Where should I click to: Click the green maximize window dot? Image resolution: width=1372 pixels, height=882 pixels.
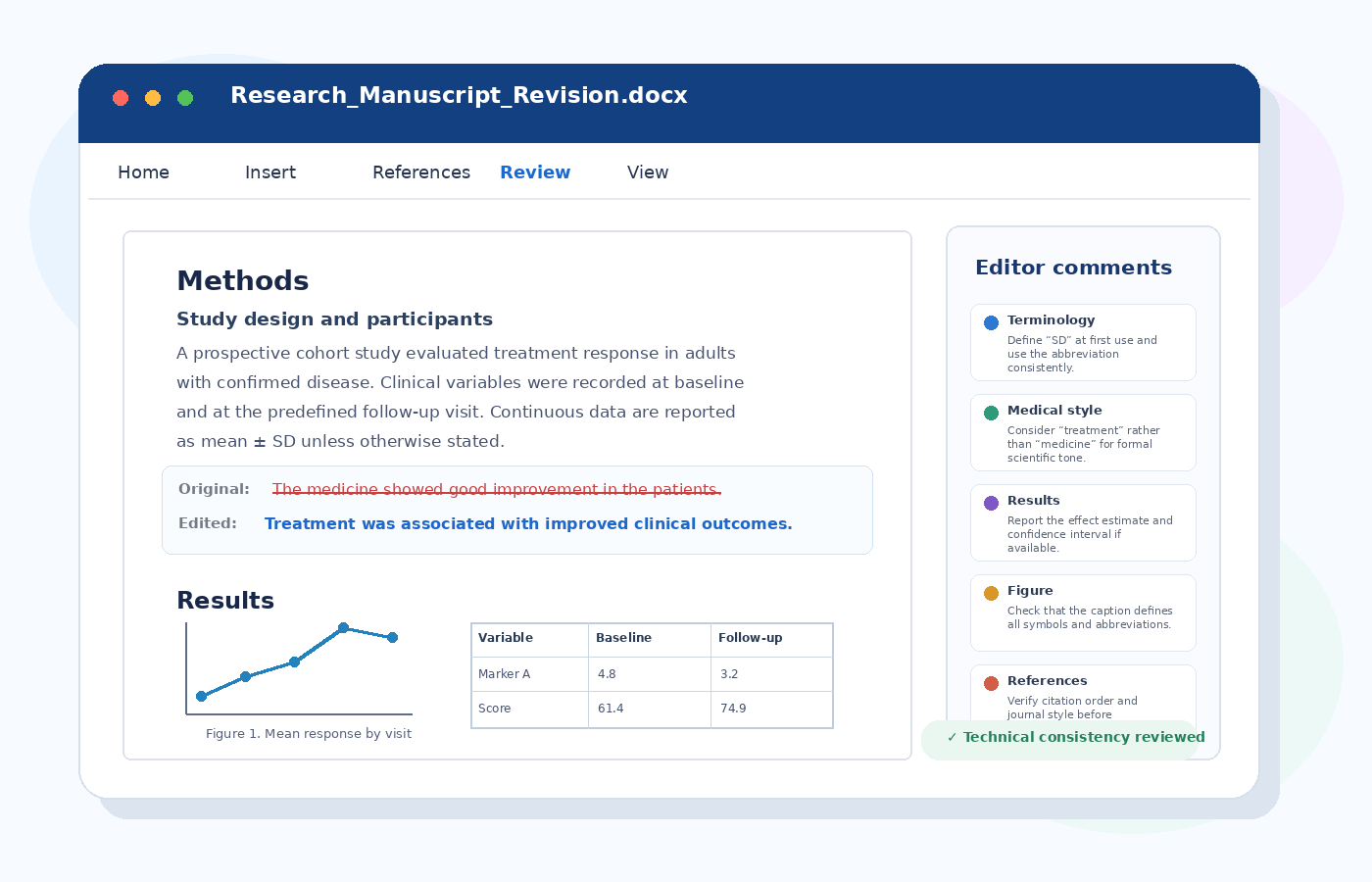tap(185, 97)
